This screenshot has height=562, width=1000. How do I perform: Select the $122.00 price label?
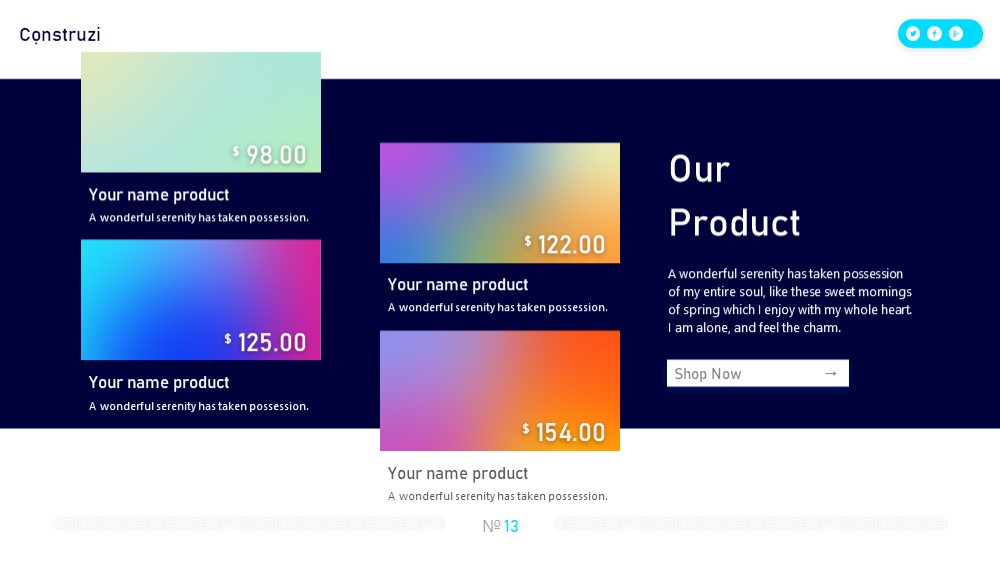(x=564, y=244)
